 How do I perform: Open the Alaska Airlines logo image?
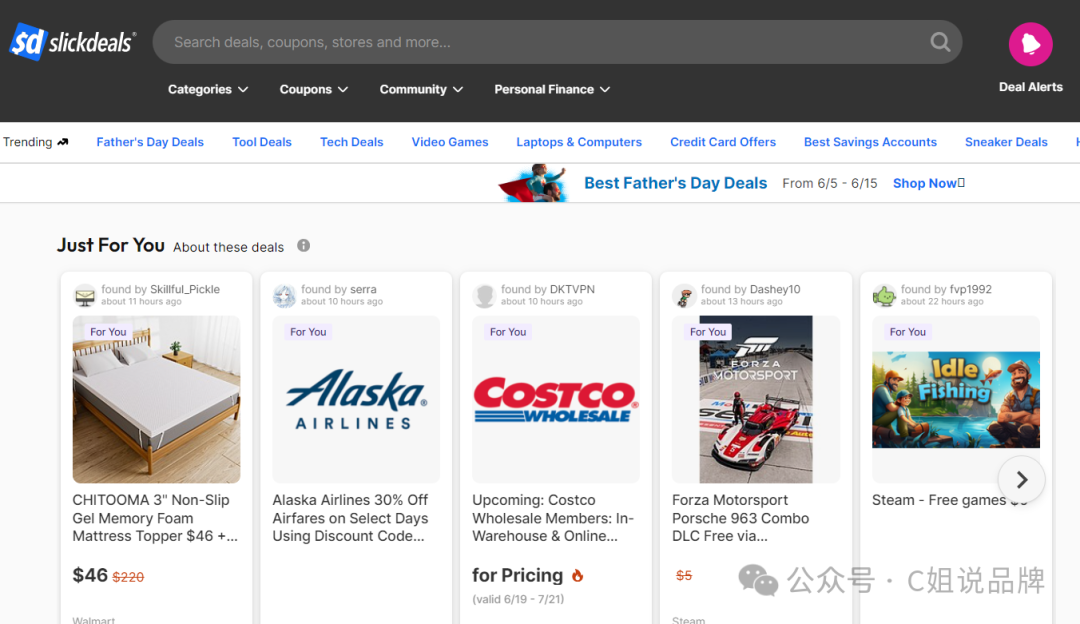[x=356, y=399]
